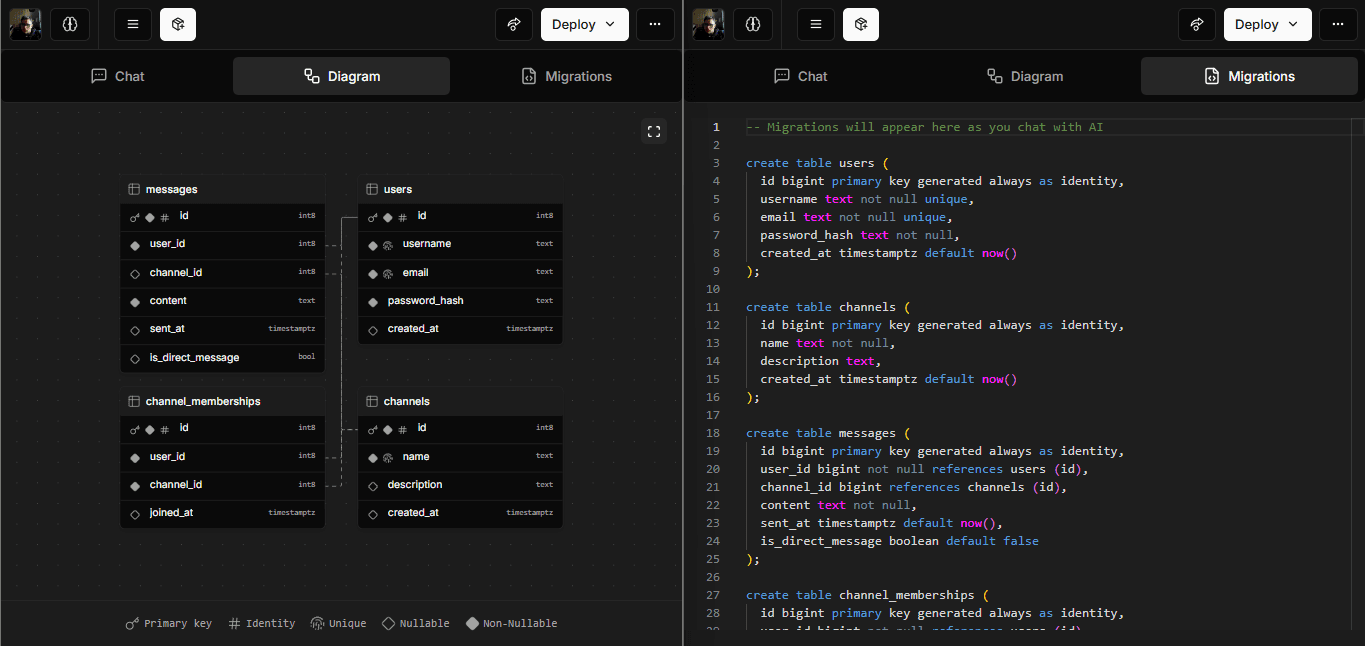This screenshot has width=1365, height=646.
Task: Open the three-dot more menu in the Migrations pane
Action: tap(1338, 24)
